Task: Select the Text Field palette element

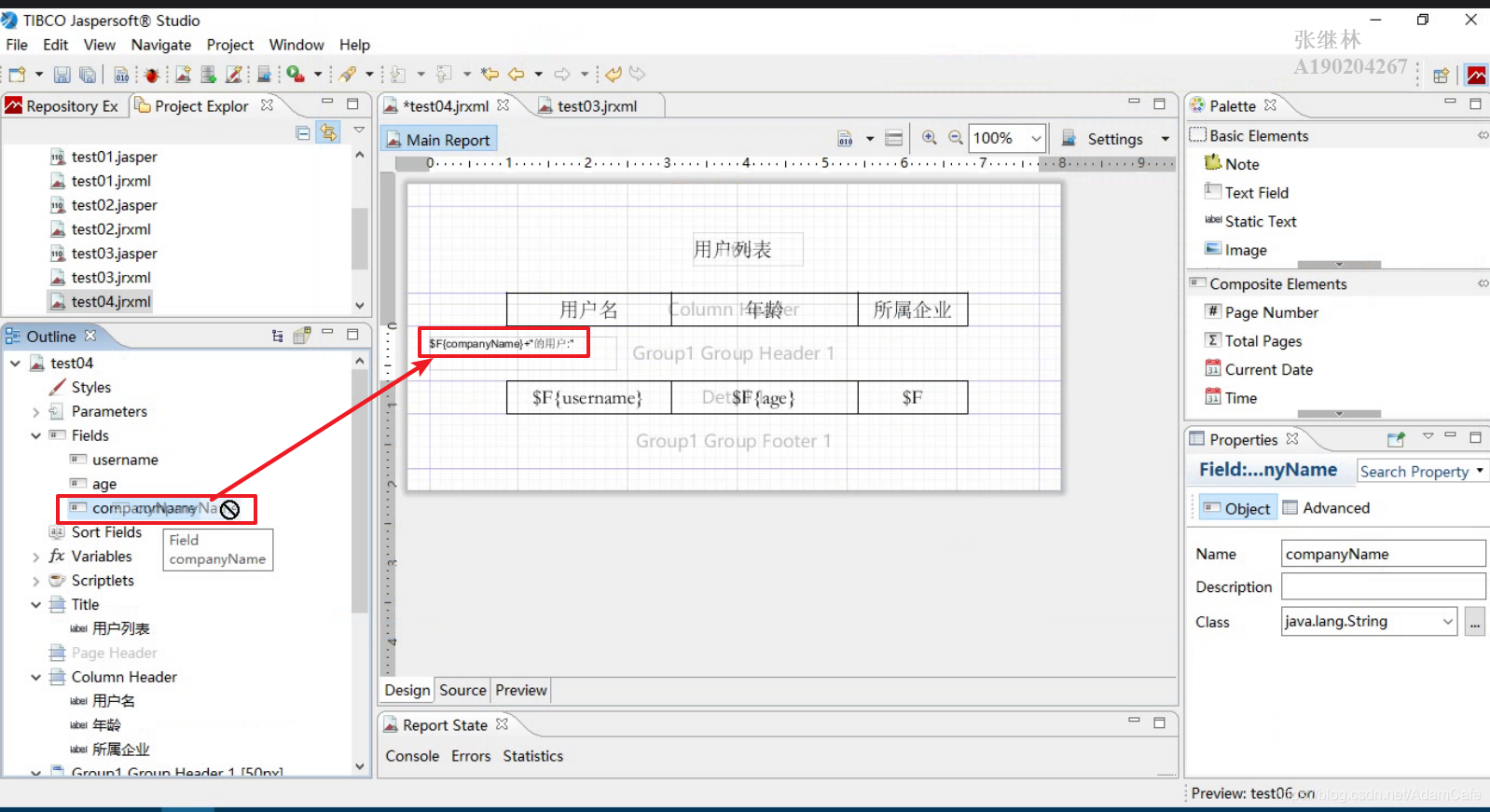Action: pos(1247,193)
